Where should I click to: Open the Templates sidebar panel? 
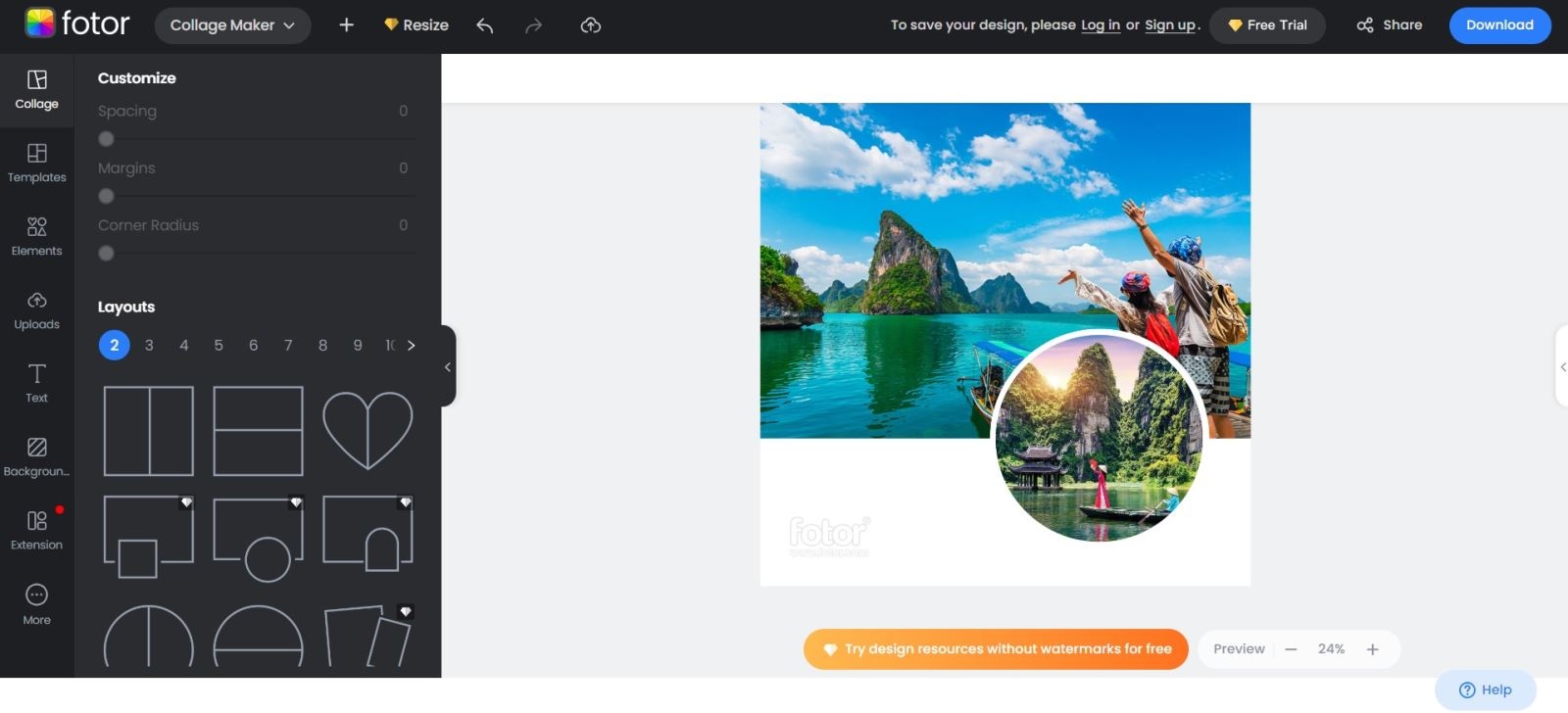coord(36,164)
